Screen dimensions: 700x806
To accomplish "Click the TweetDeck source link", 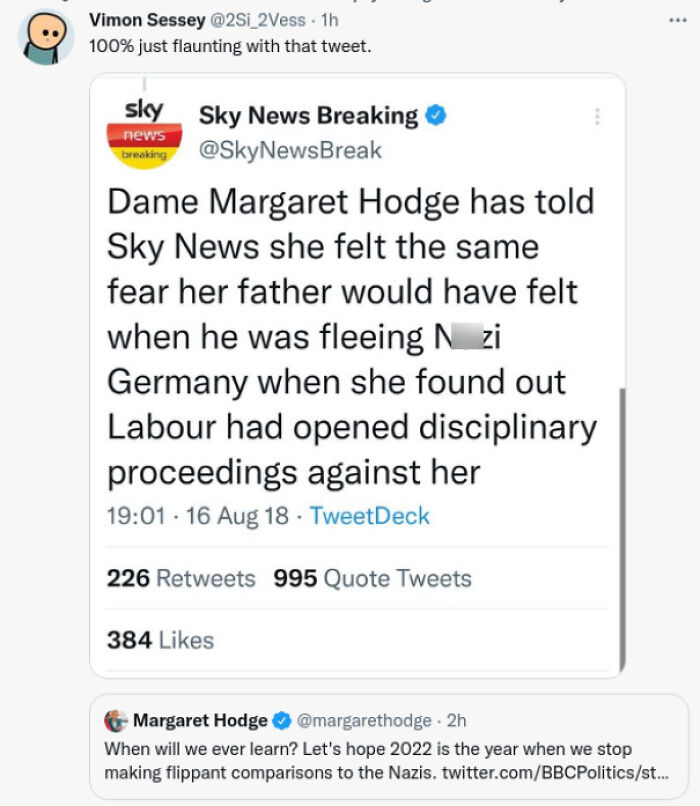I will point(369,516).
